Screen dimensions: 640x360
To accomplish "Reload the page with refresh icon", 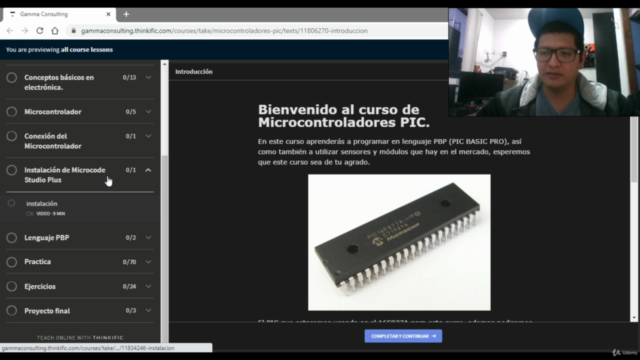I will point(40,31).
